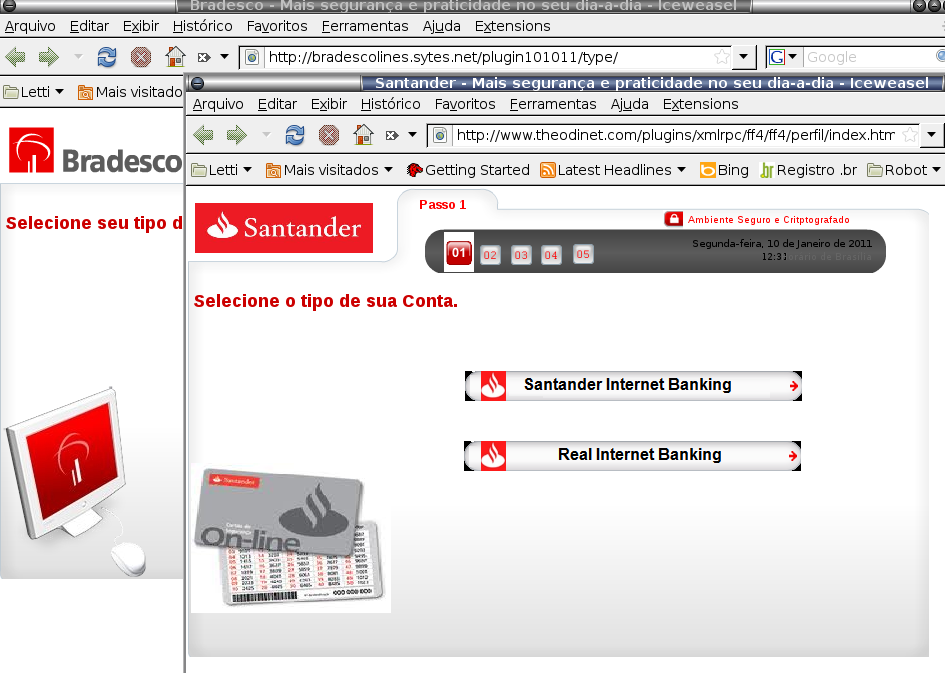Click Bradesco window URL field
Image resolution: width=945 pixels, height=673 pixels.
coord(488,57)
